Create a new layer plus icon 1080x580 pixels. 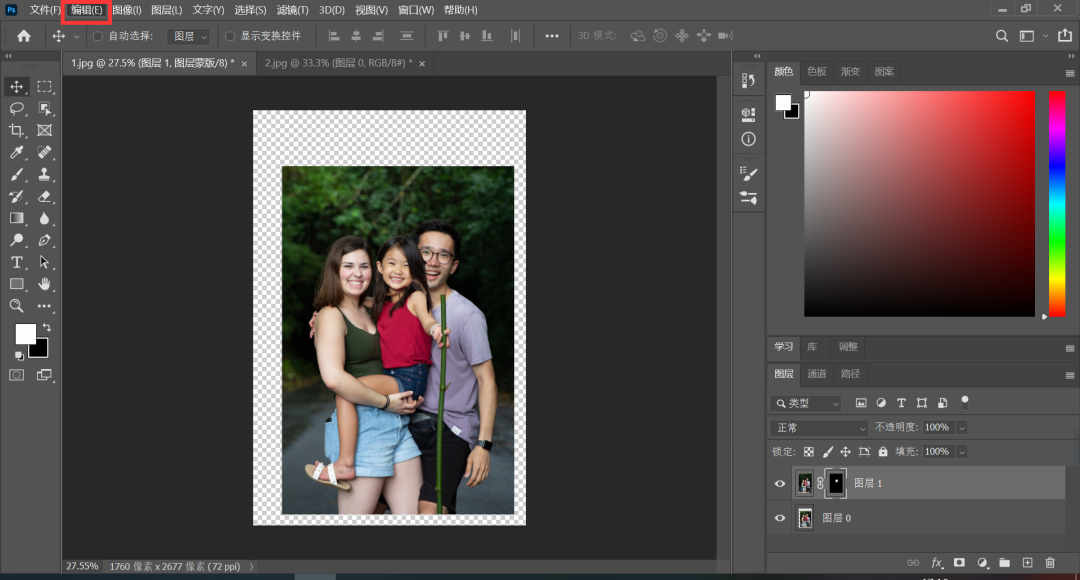click(1027, 563)
